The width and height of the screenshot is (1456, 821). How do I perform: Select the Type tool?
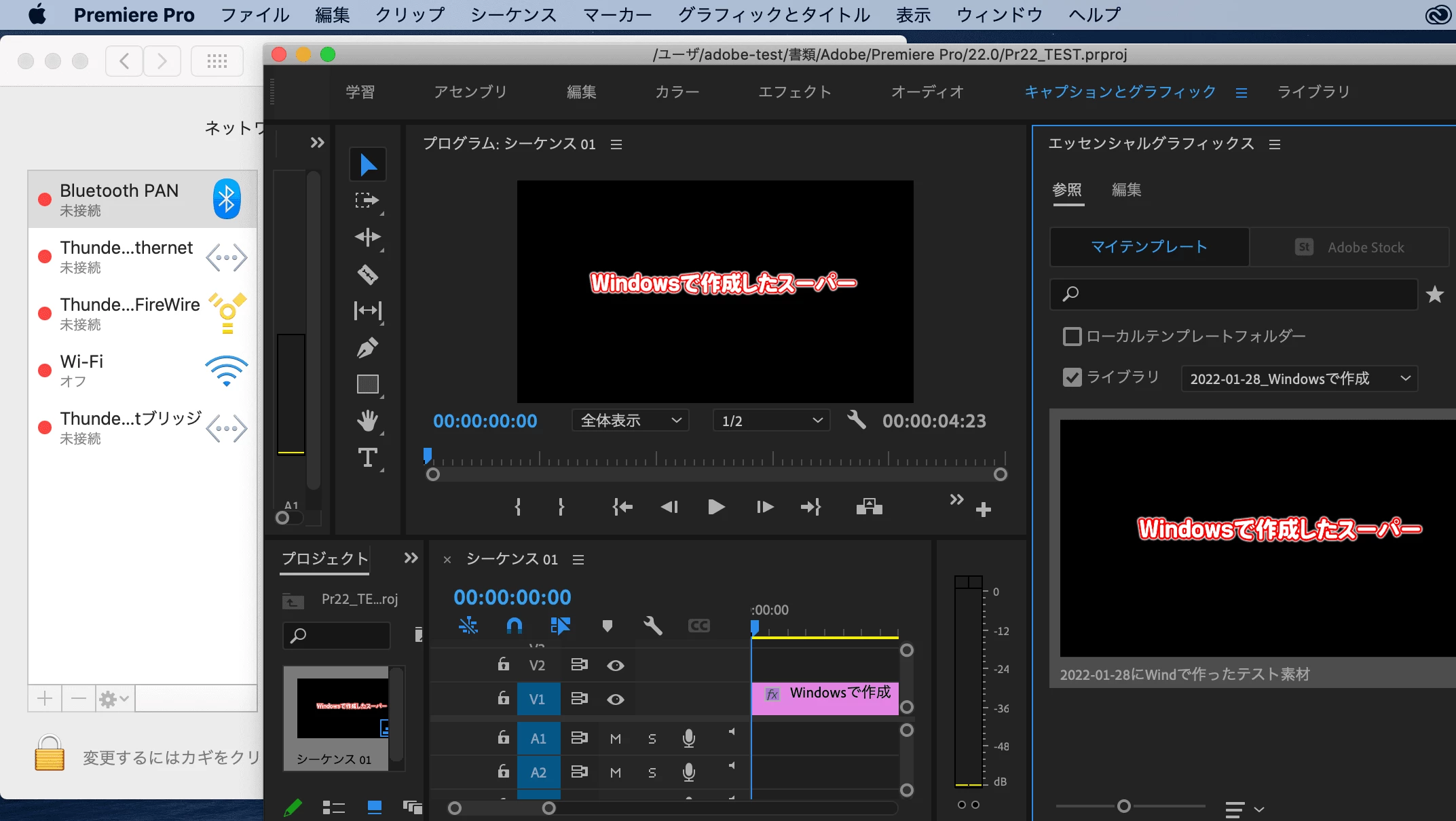(367, 457)
